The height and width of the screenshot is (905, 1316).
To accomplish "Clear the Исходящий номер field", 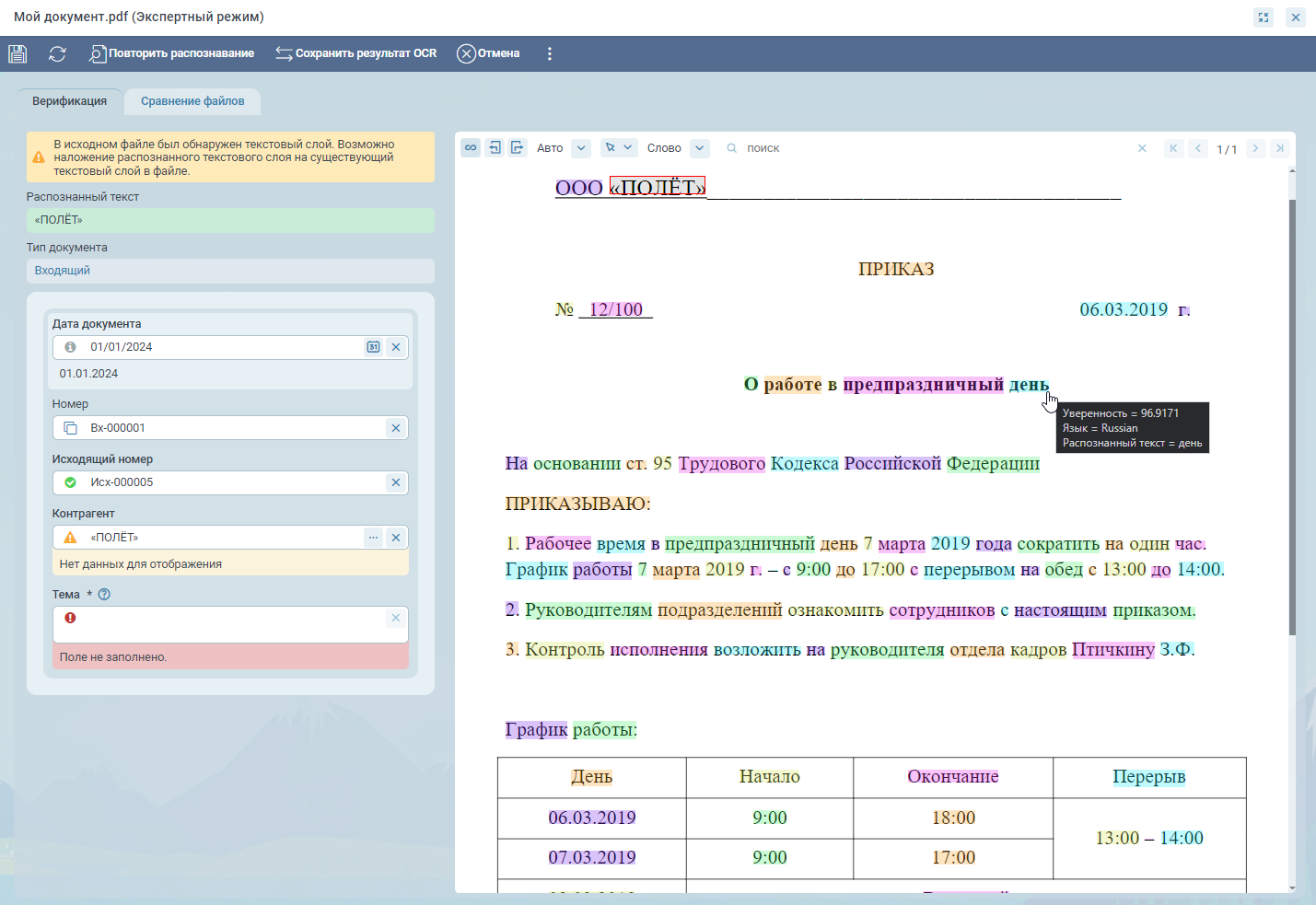I will [x=396, y=482].
